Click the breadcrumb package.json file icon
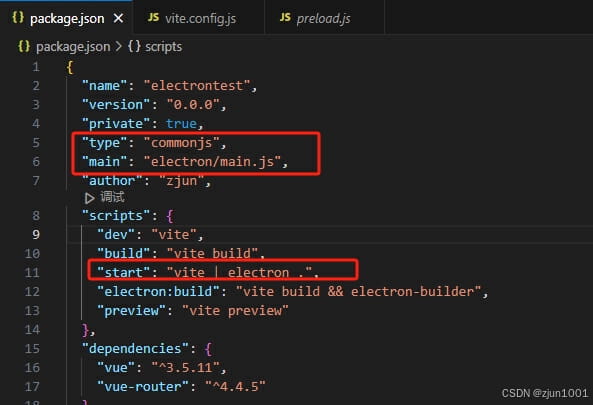The height and width of the screenshot is (405, 593). (24, 47)
